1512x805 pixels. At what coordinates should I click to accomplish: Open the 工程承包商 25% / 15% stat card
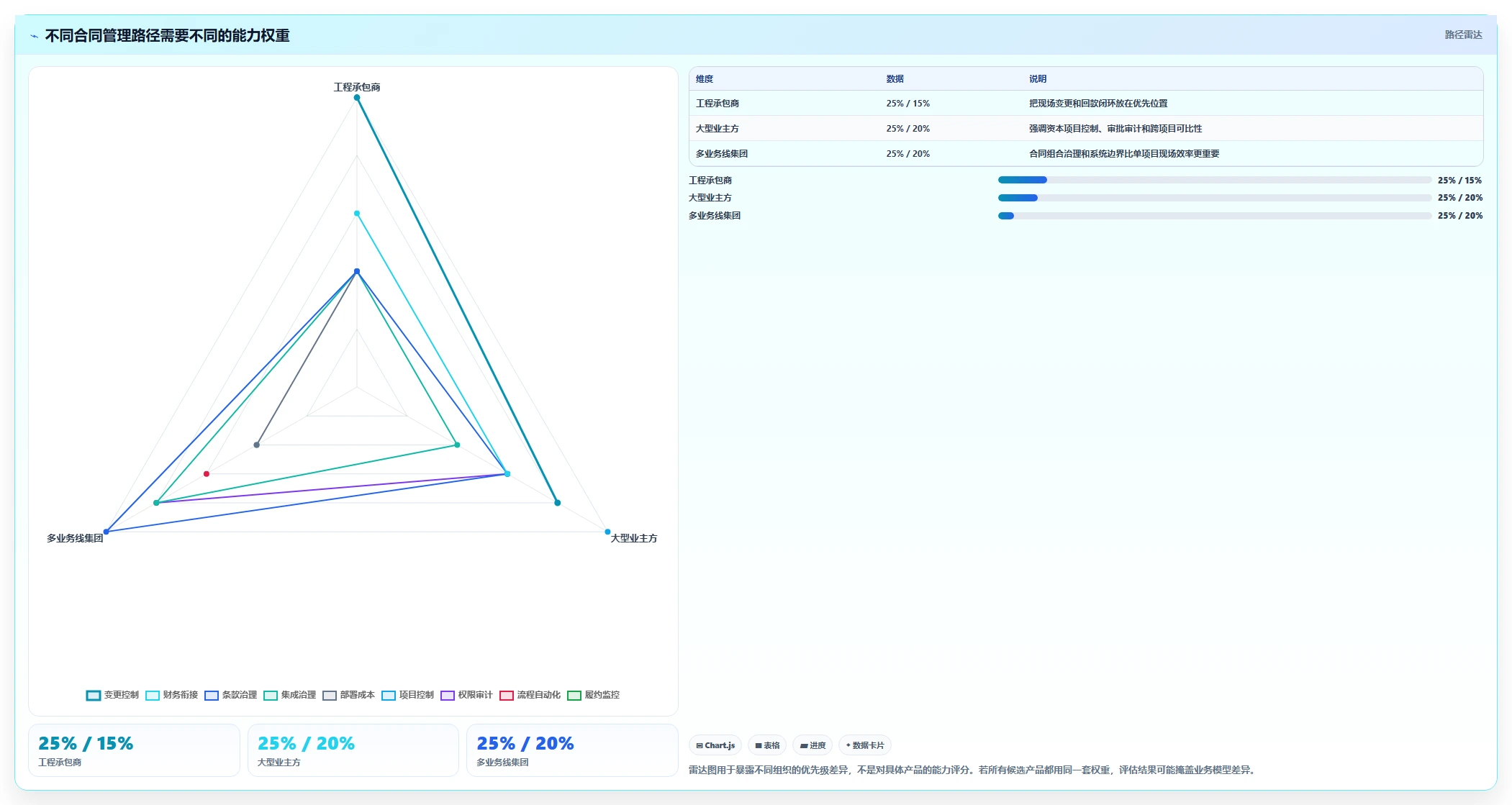(x=134, y=750)
